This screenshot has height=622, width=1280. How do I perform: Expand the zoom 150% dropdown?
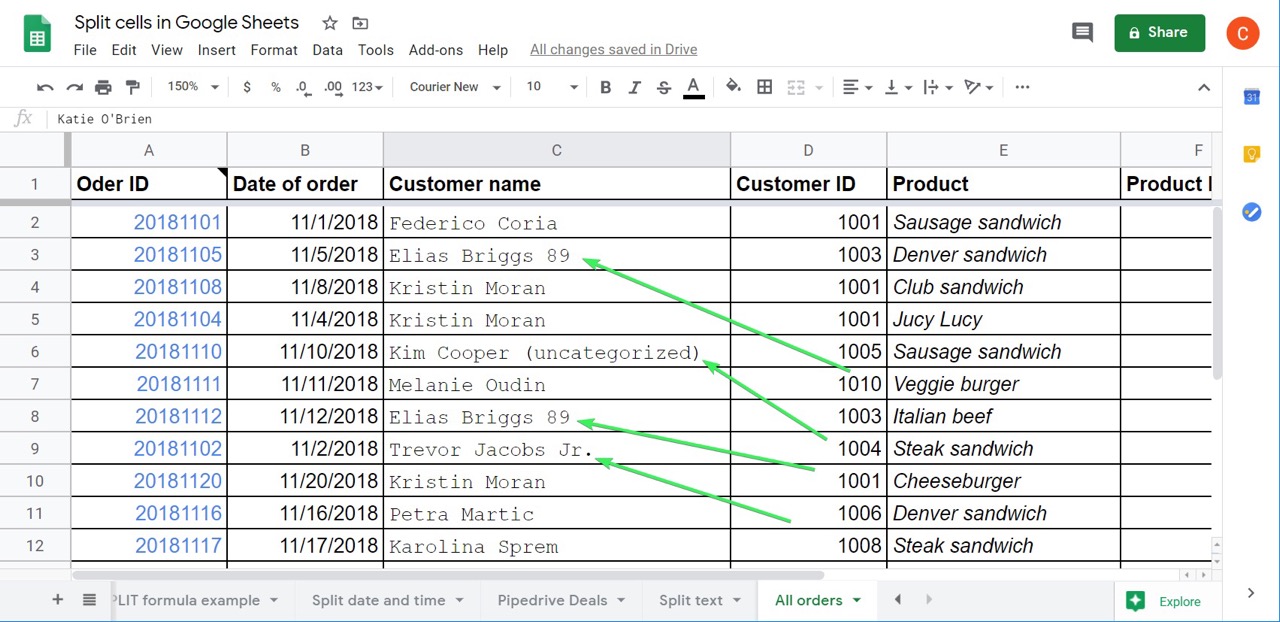tap(192, 88)
